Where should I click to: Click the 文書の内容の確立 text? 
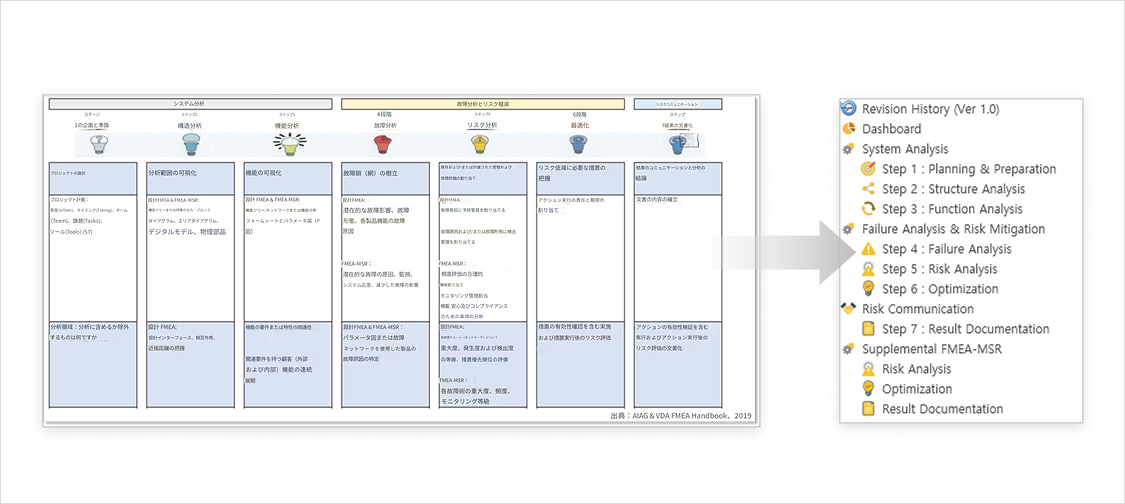coord(658,199)
